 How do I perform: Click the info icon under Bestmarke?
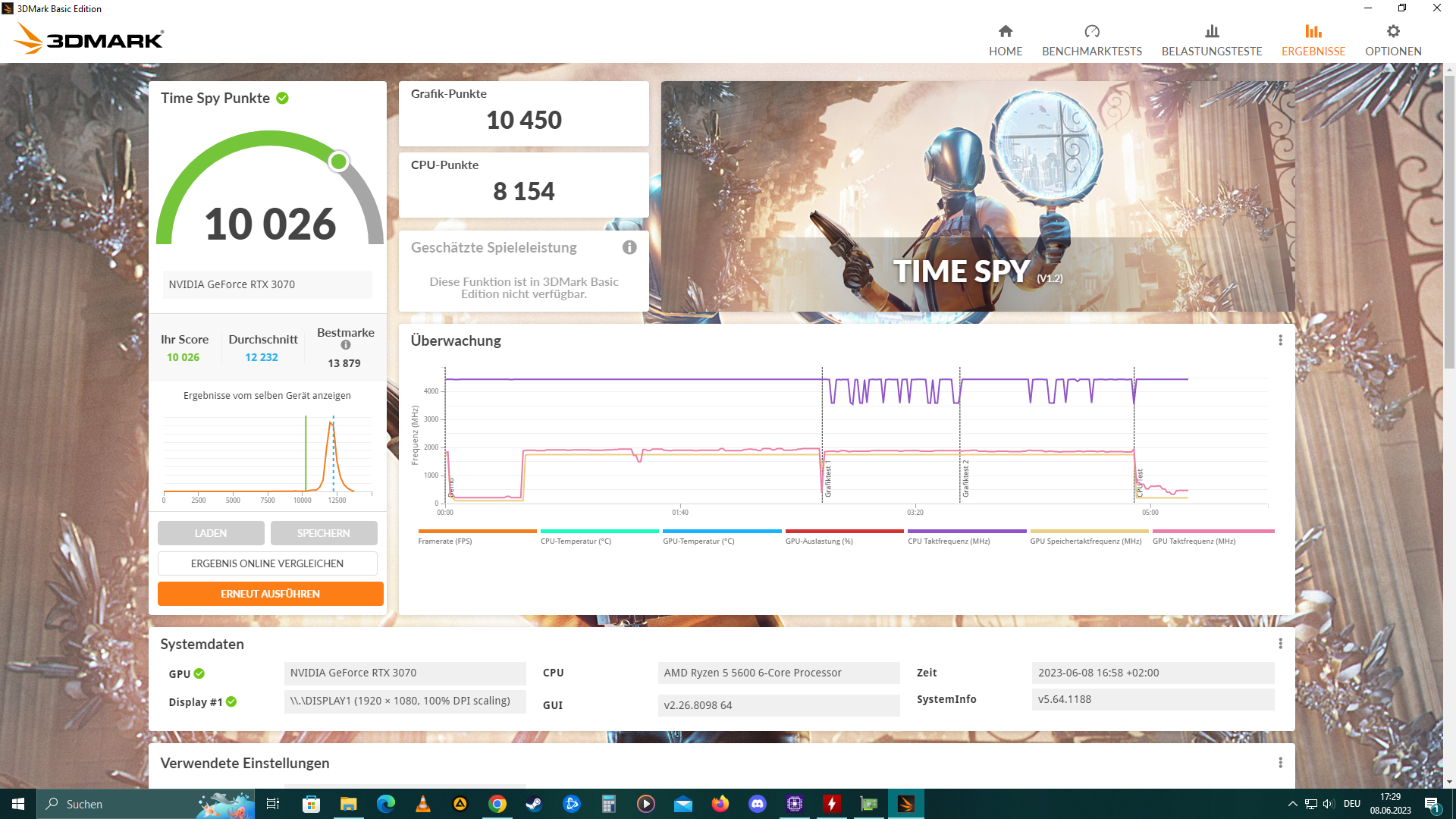[x=346, y=344]
